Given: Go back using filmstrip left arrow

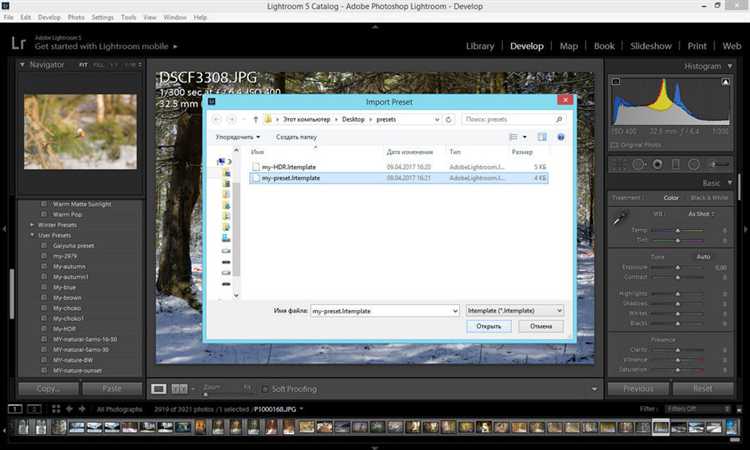Looking at the screenshot, I should (x=69, y=409).
